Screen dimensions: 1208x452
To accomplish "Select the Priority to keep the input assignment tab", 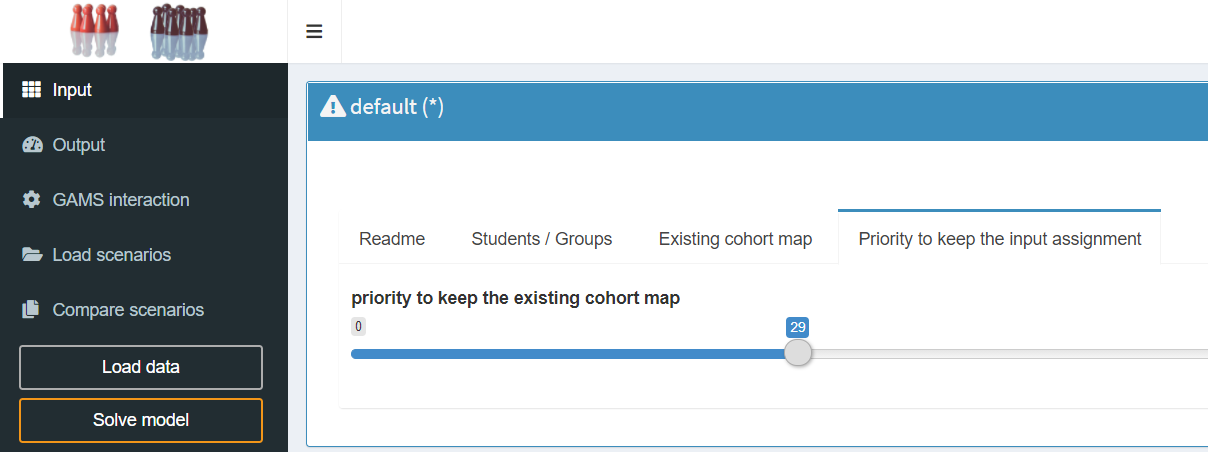I will pyautogui.click(x=1000, y=239).
